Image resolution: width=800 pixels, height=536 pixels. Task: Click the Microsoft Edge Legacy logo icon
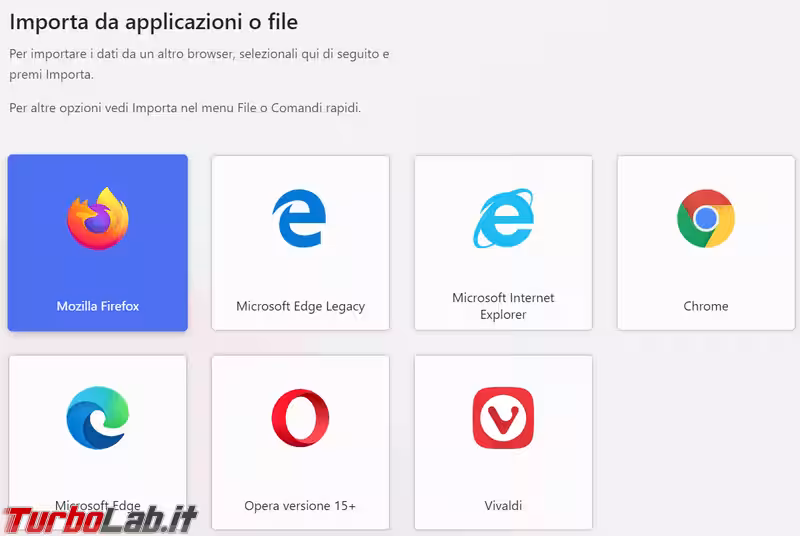click(x=300, y=220)
